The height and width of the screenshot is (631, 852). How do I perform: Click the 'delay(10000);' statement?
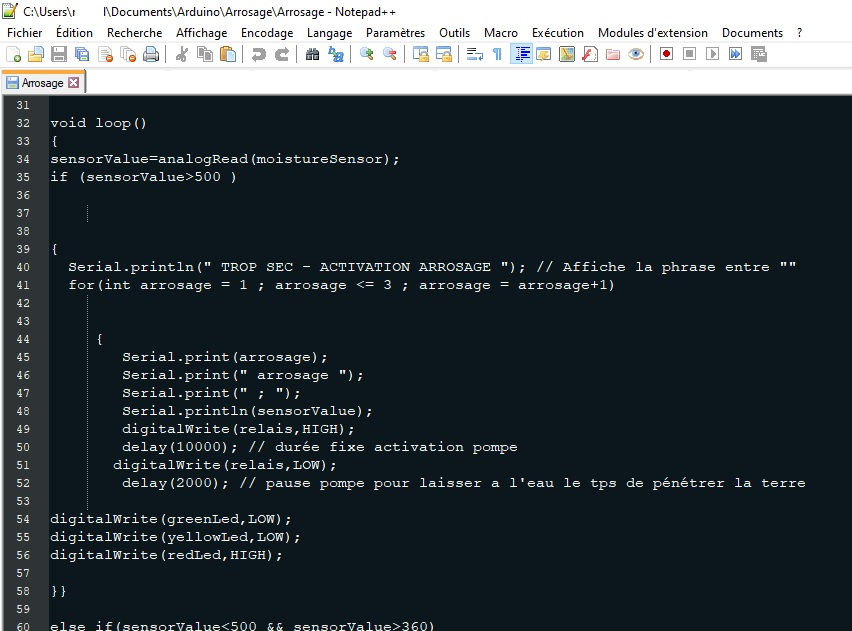click(x=180, y=447)
